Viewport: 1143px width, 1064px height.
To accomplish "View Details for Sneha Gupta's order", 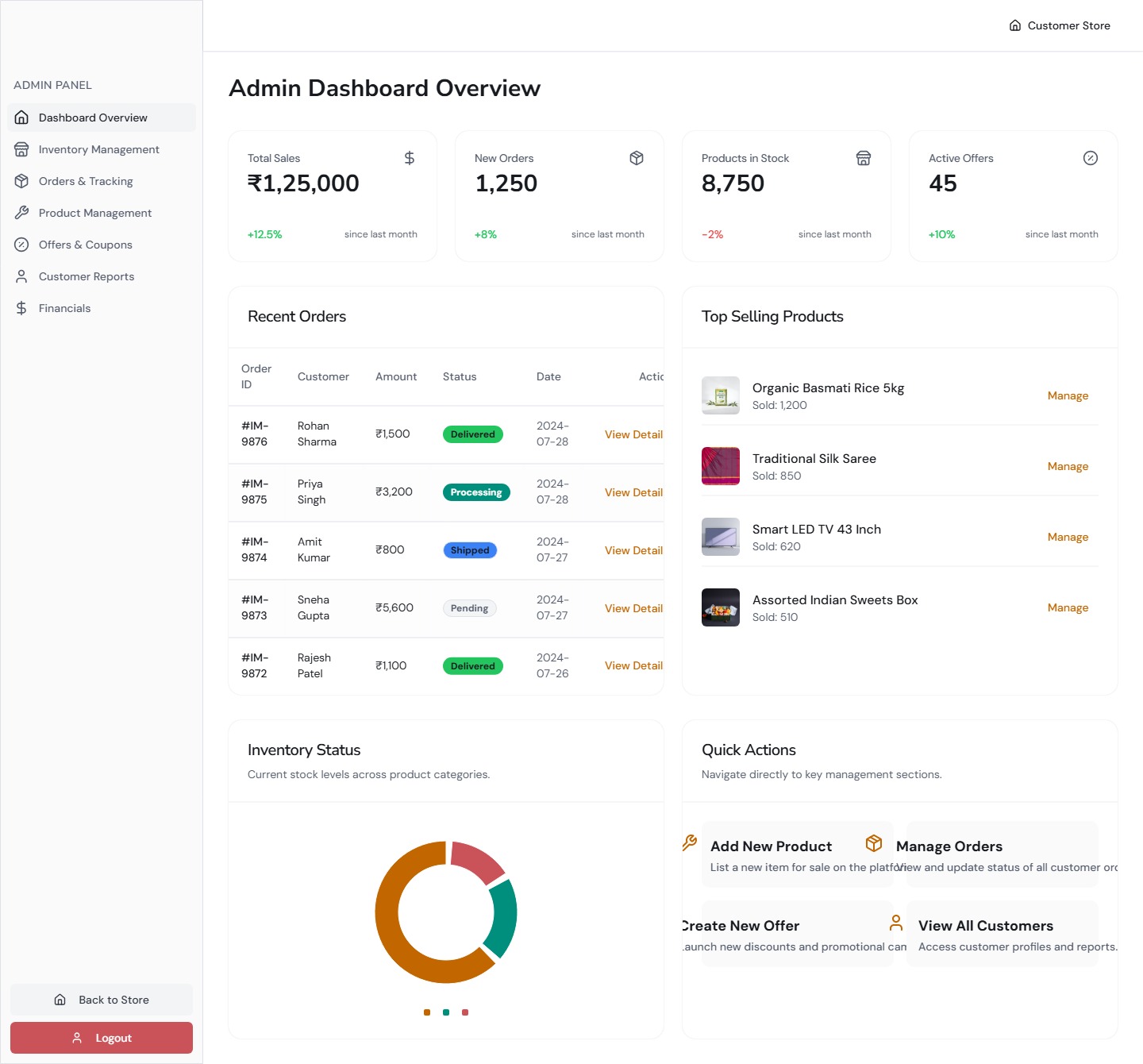I will (x=633, y=608).
